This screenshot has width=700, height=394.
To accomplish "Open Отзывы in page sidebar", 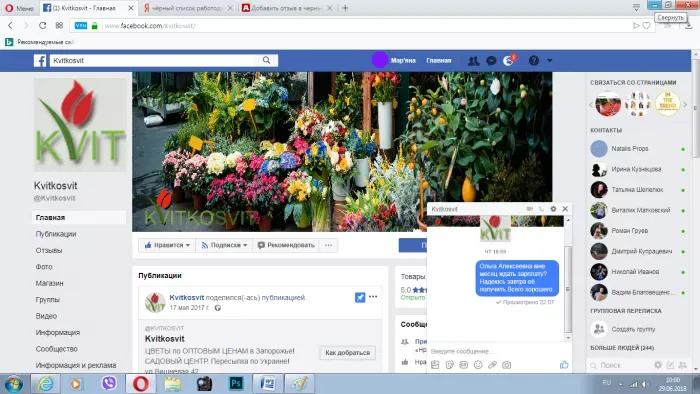I will point(49,250).
